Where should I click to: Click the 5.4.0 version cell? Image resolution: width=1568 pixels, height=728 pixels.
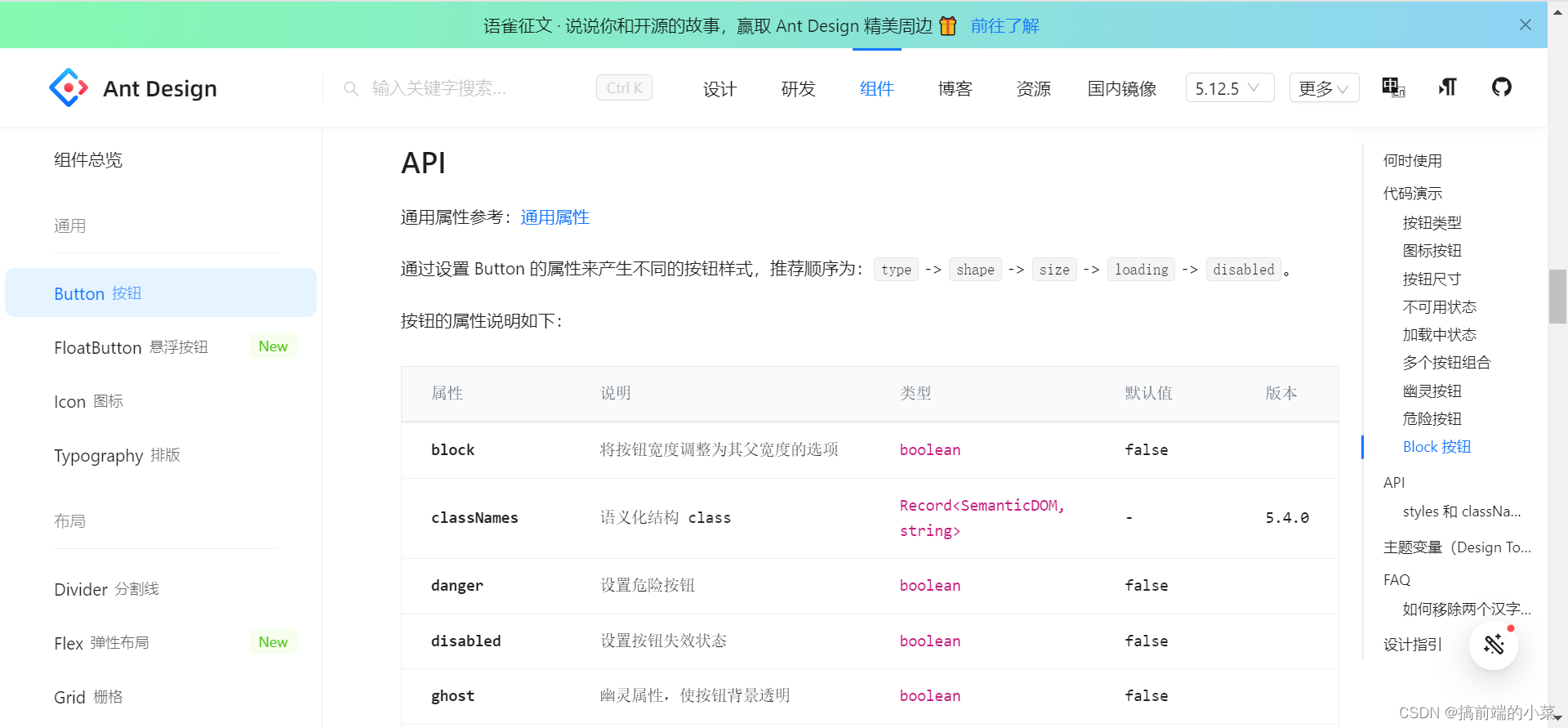(x=1287, y=518)
